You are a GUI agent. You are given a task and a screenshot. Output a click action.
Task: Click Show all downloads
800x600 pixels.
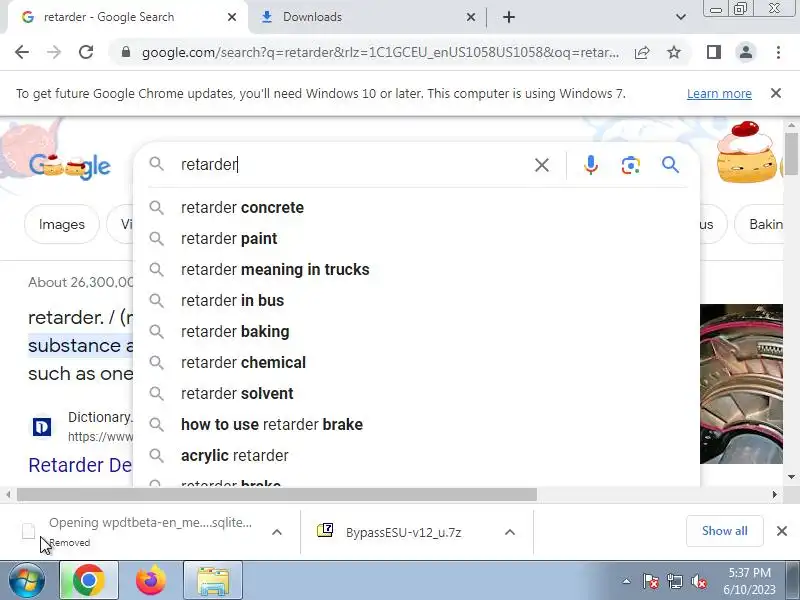click(x=724, y=531)
